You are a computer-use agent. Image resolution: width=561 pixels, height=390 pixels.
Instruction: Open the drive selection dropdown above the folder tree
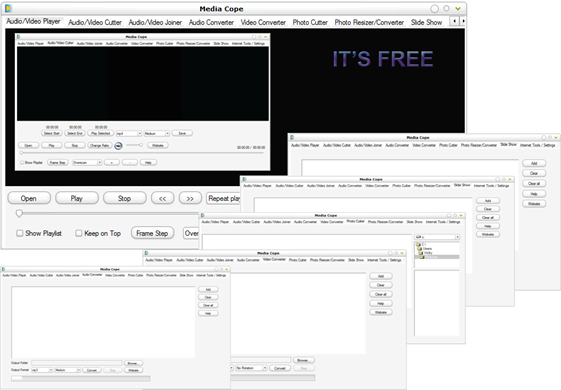[x=437, y=237]
